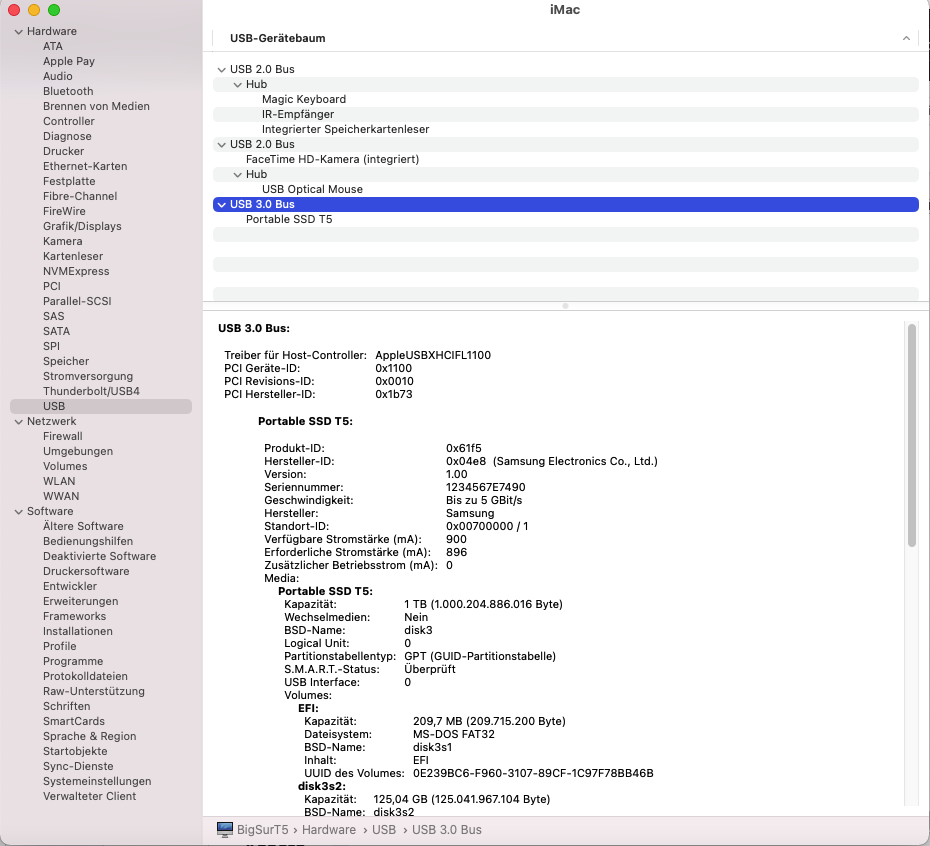Viewport: 930px width, 846px height.
Task: Click serial number 1234567E7490
Action: [x=486, y=487]
